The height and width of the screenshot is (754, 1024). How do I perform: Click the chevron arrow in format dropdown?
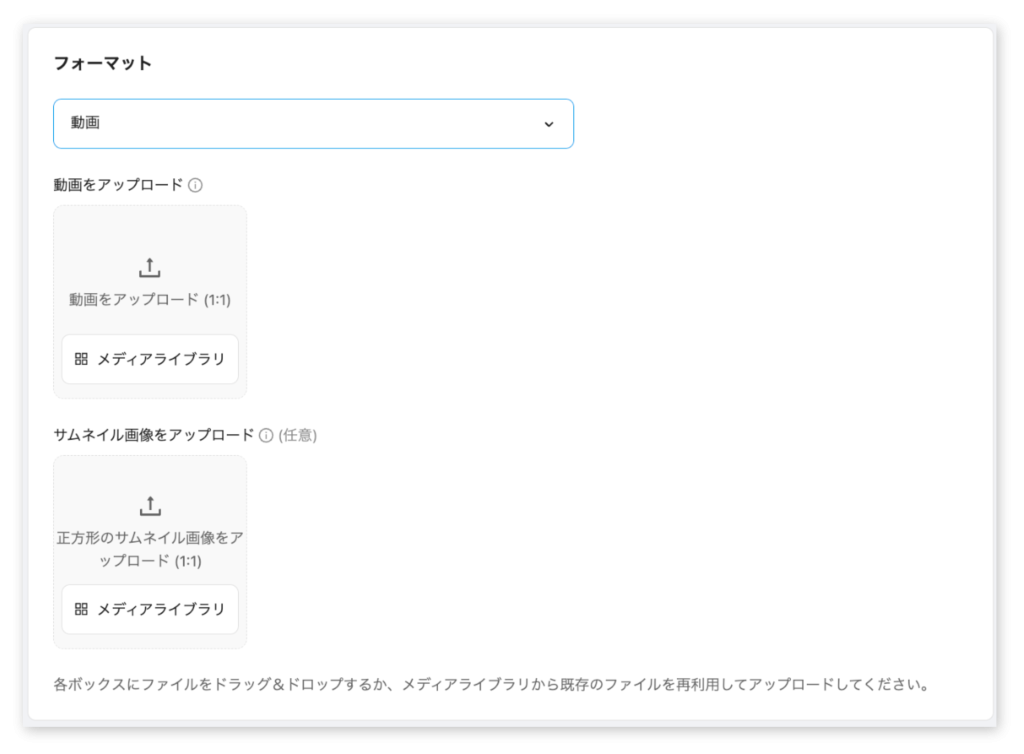point(548,124)
